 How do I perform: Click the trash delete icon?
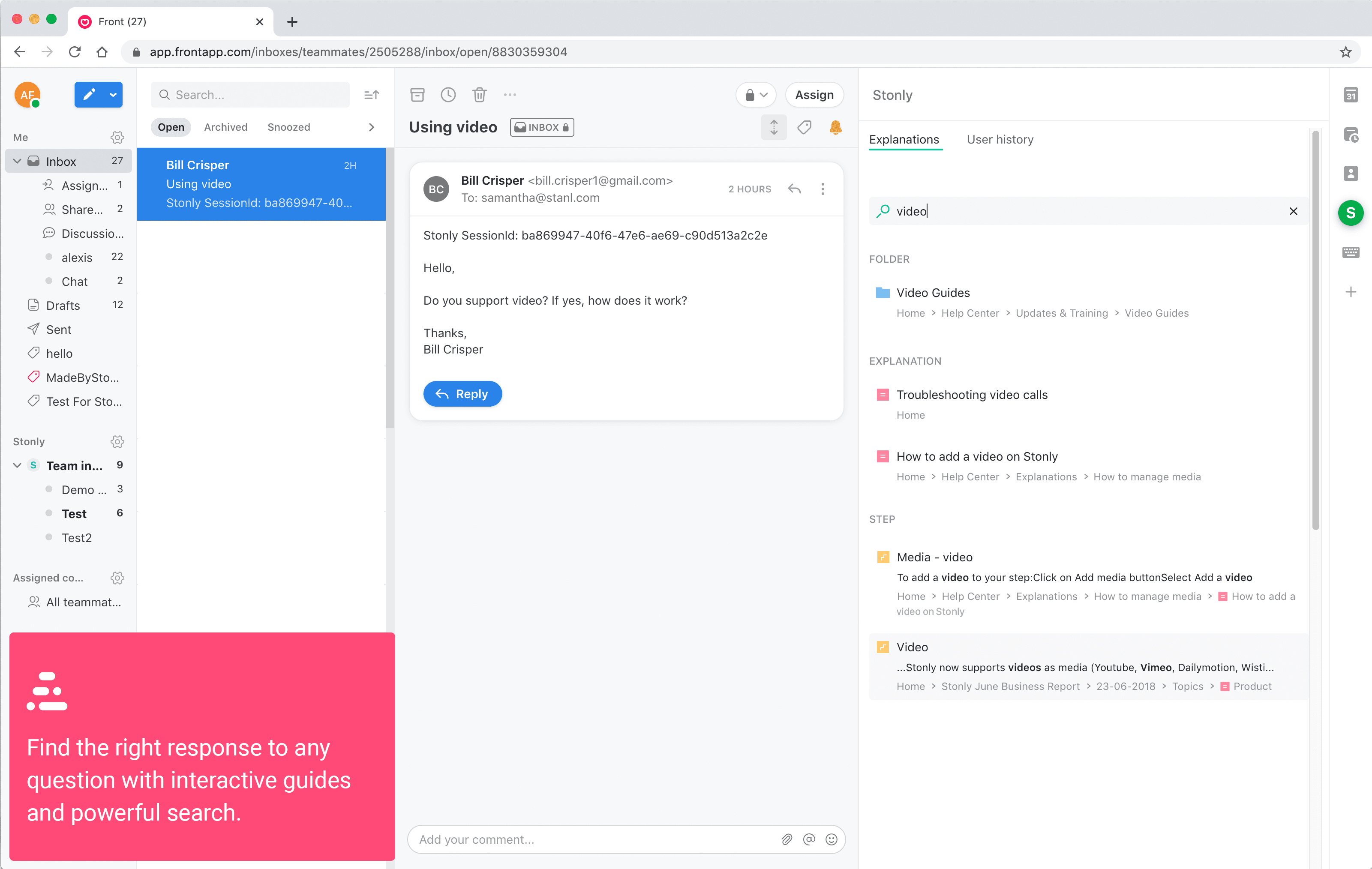coord(480,95)
